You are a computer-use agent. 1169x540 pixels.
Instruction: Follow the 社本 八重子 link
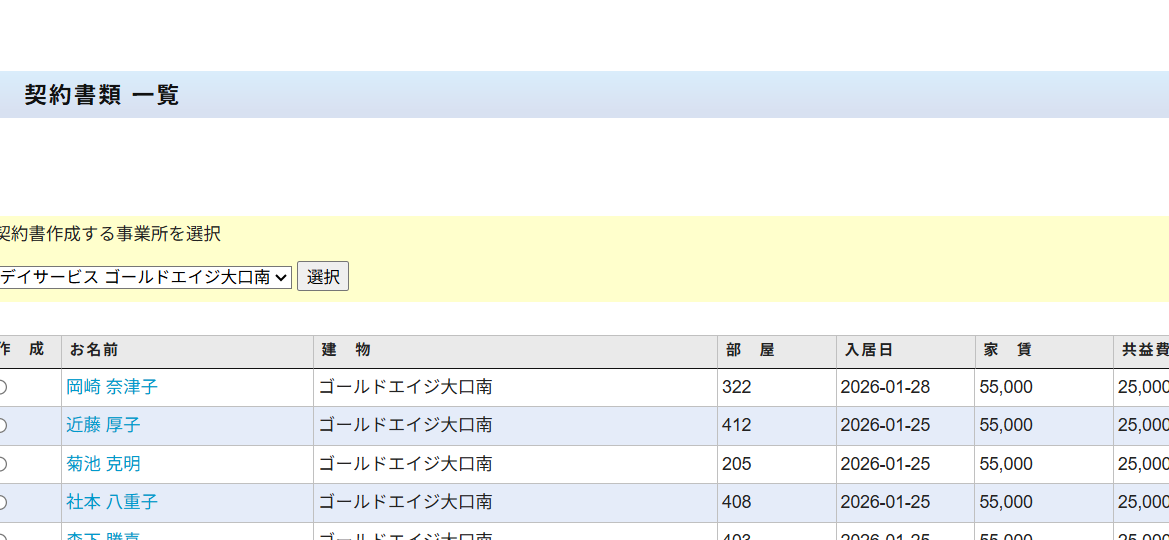coord(112,502)
